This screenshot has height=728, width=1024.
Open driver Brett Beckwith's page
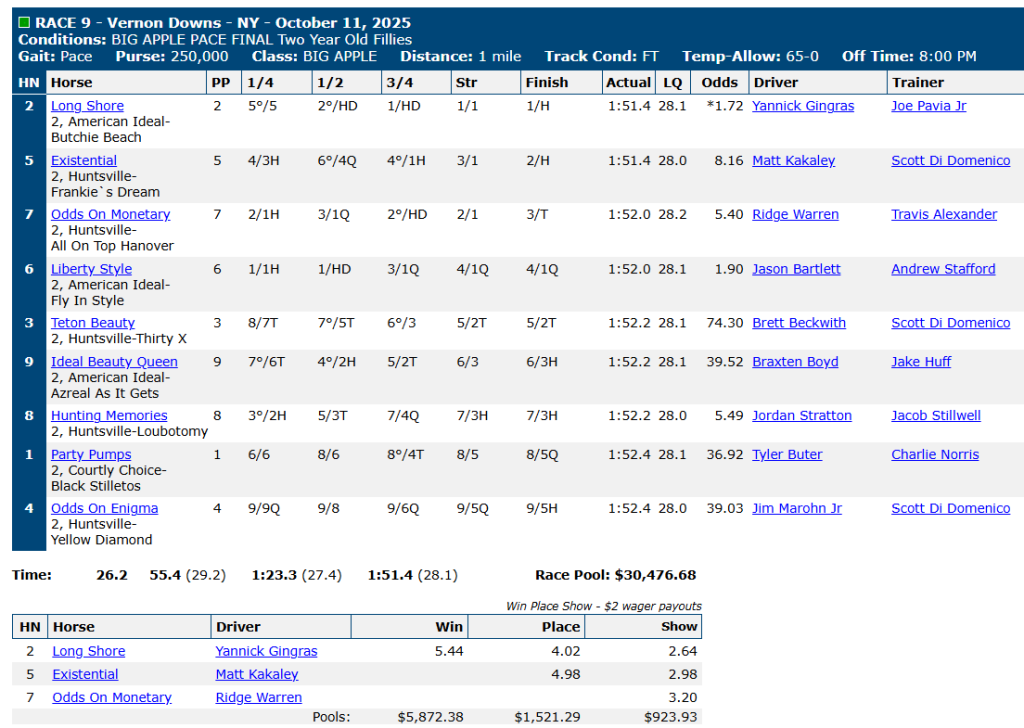(x=798, y=323)
